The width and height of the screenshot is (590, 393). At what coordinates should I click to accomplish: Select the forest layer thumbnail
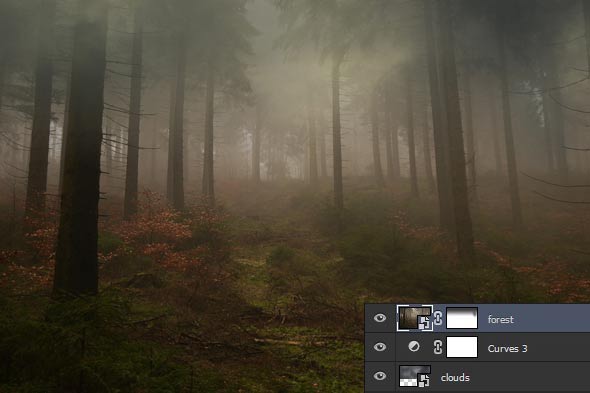(415, 318)
